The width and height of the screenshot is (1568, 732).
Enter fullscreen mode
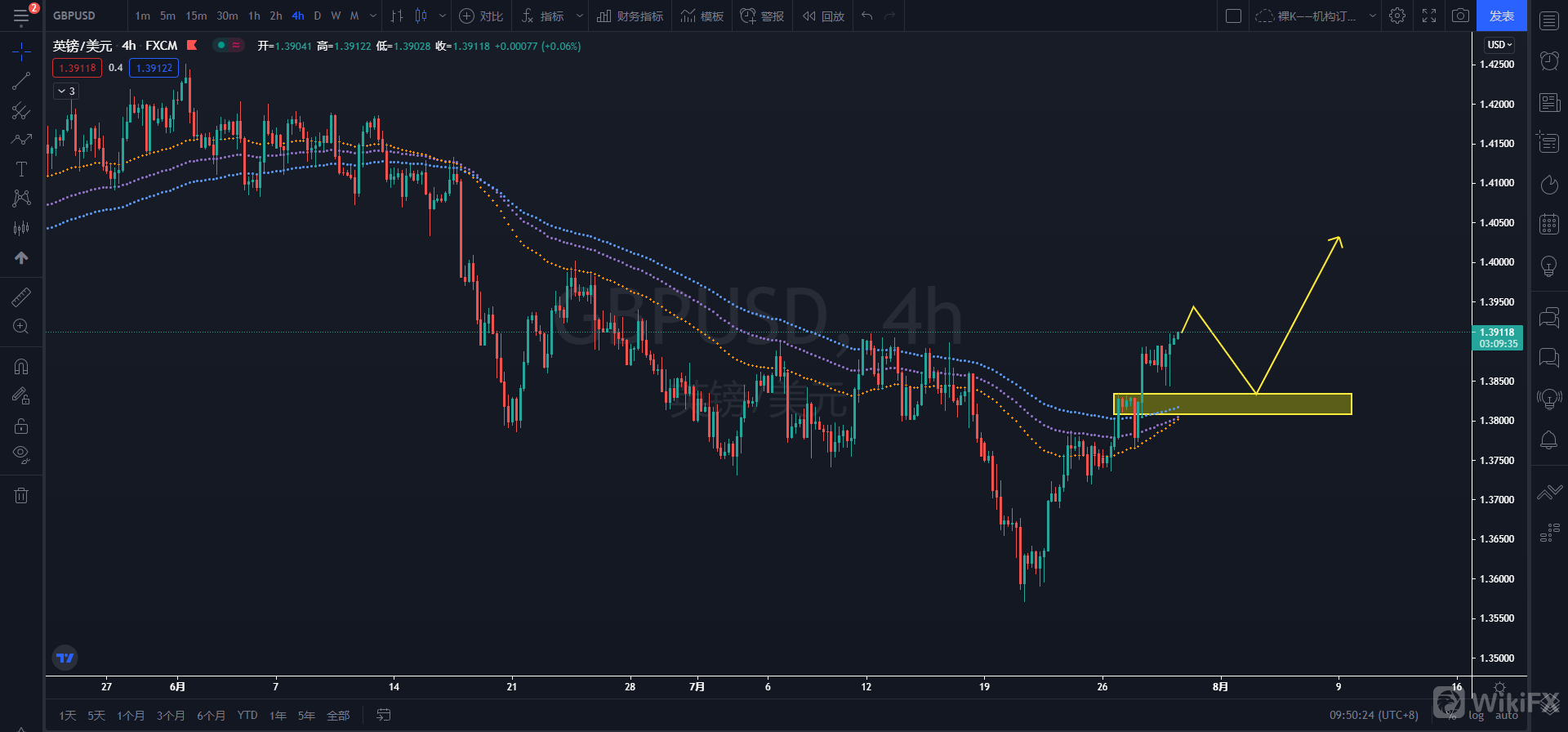[1429, 16]
